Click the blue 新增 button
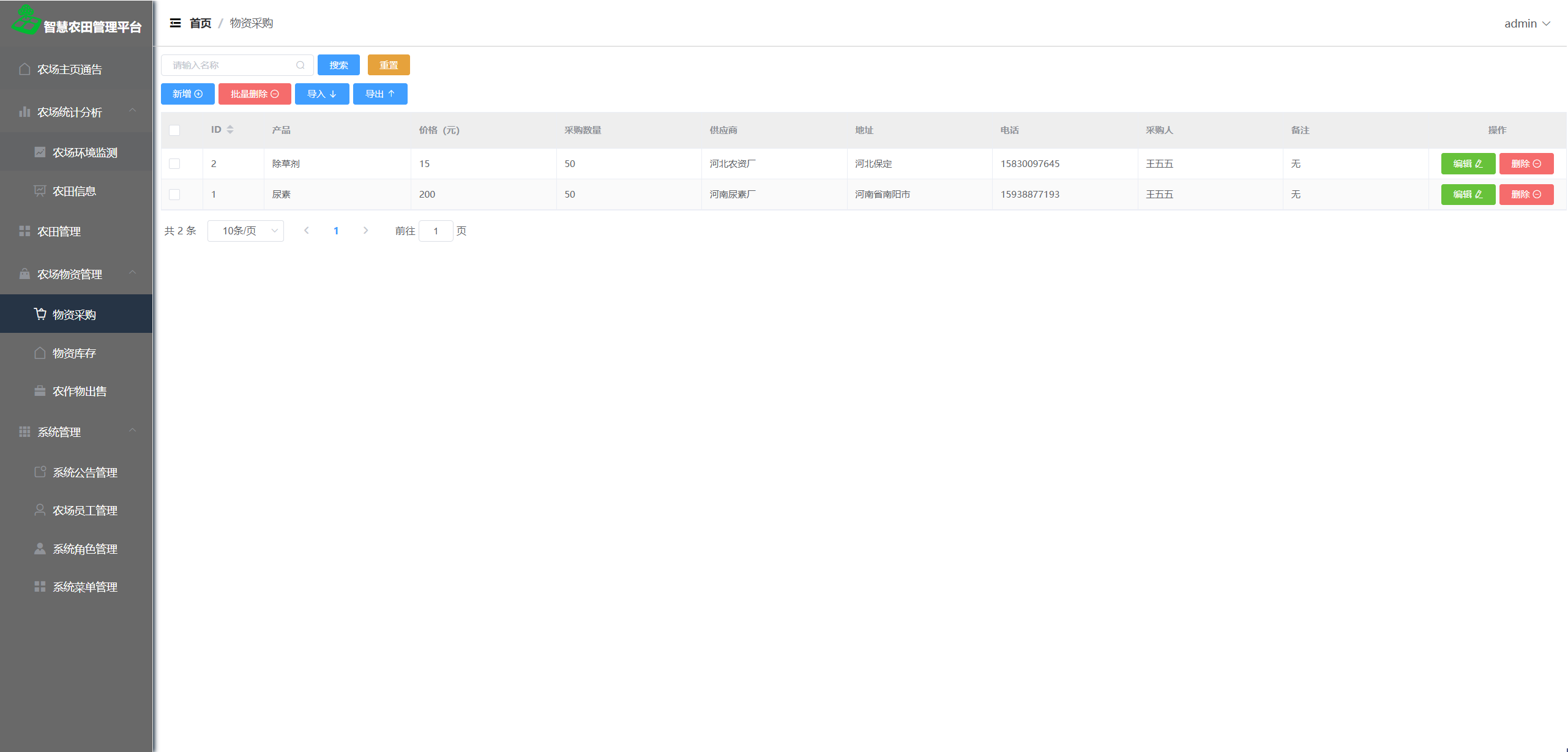 pos(187,94)
